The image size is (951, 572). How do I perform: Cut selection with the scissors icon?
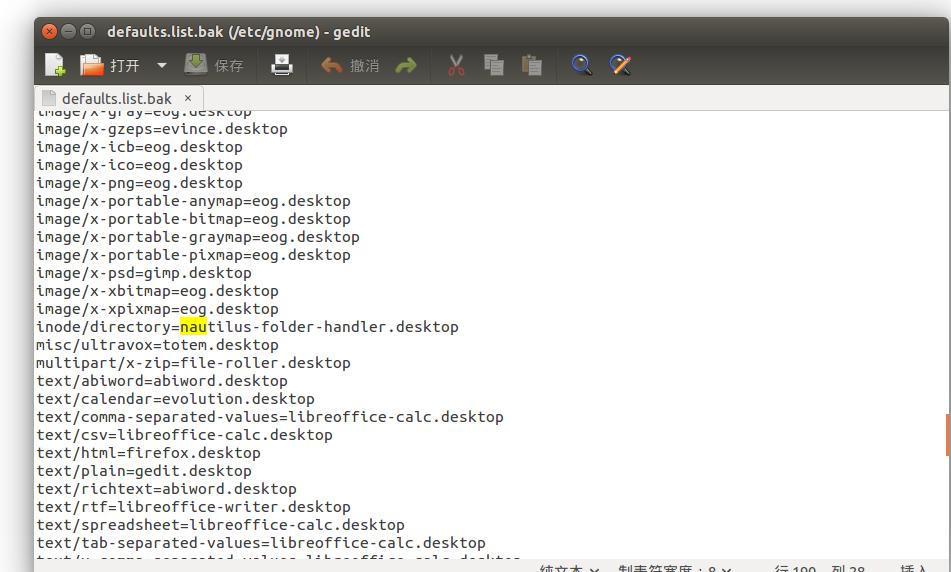click(456, 65)
